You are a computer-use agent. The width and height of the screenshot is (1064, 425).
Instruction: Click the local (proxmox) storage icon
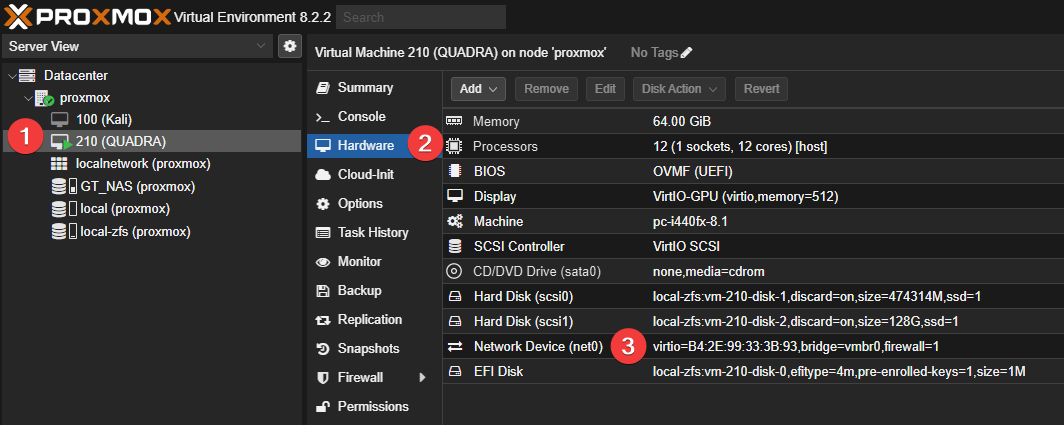pyautogui.click(x=64, y=208)
